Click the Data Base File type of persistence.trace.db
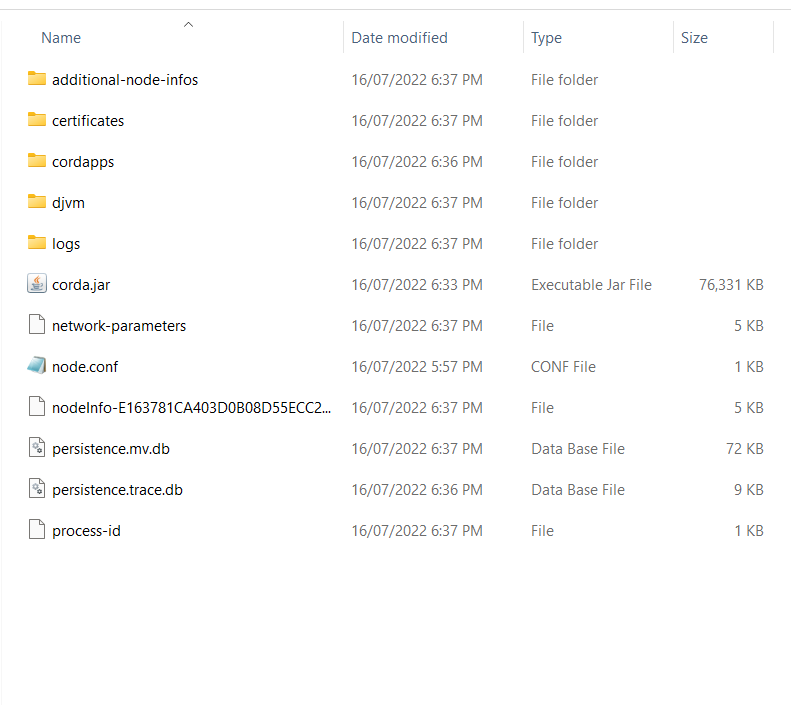The width and height of the screenshot is (791, 705). (x=578, y=490)
